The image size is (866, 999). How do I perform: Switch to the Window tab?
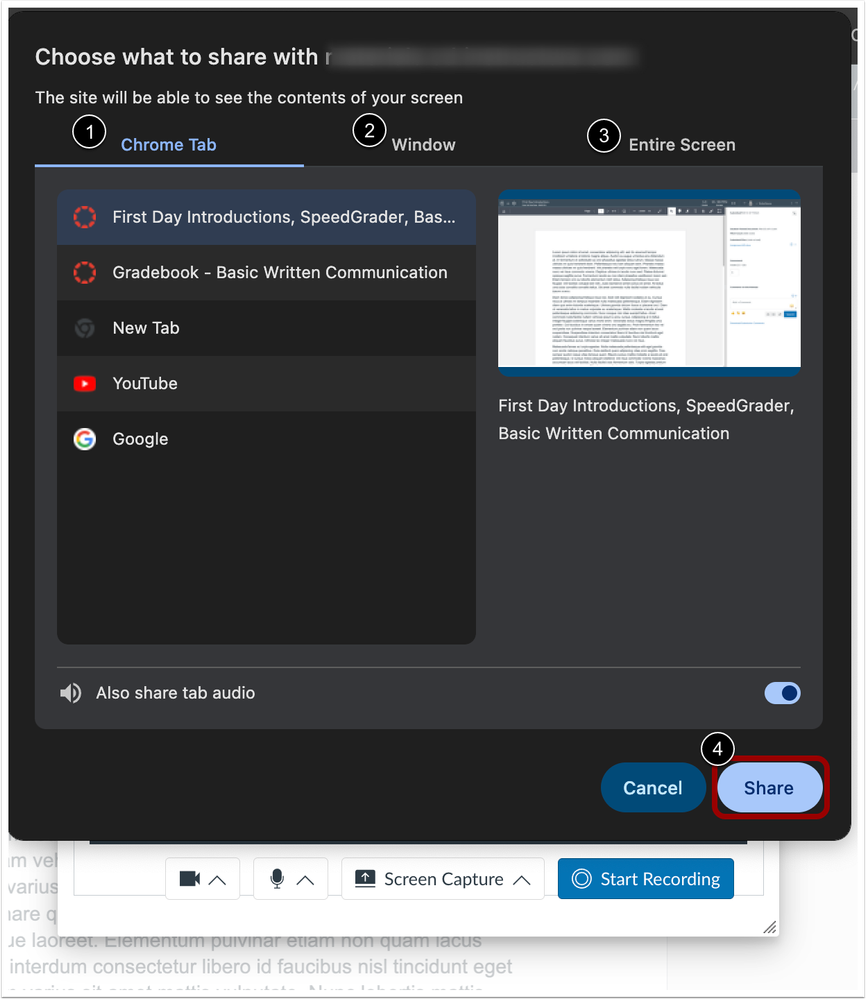423,145
